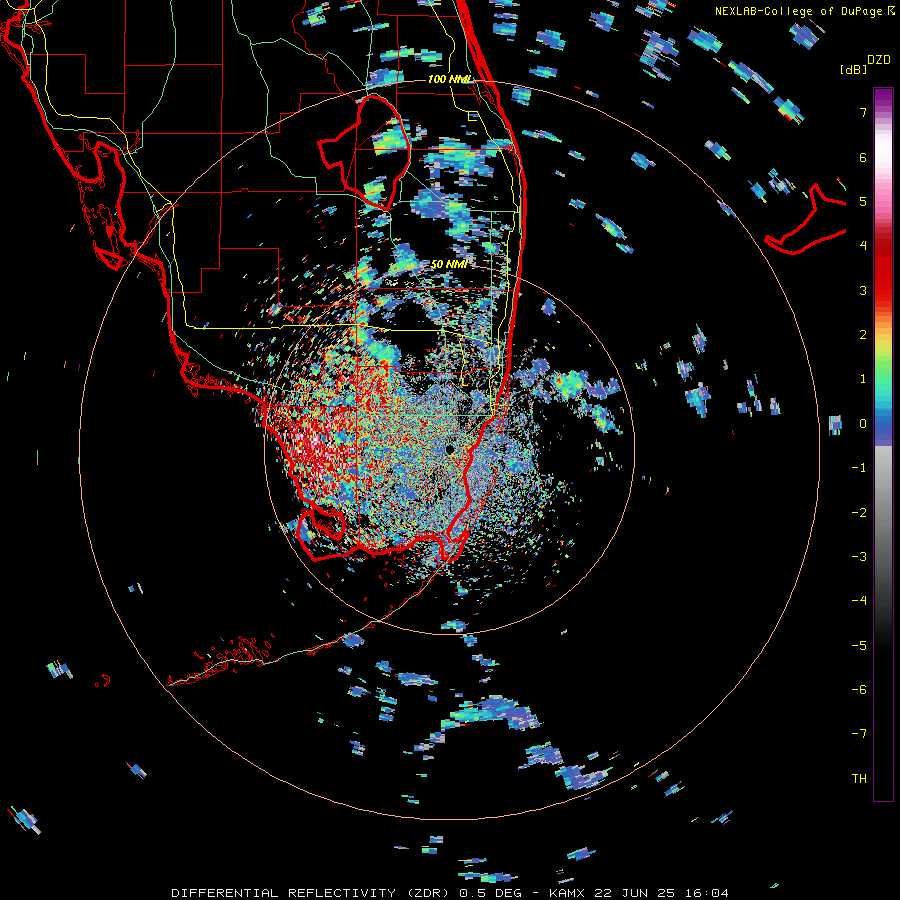Click the 2 value on the color scale
Image resolution: width=900 pixels, height=900 pixels.
click(863, 335)
